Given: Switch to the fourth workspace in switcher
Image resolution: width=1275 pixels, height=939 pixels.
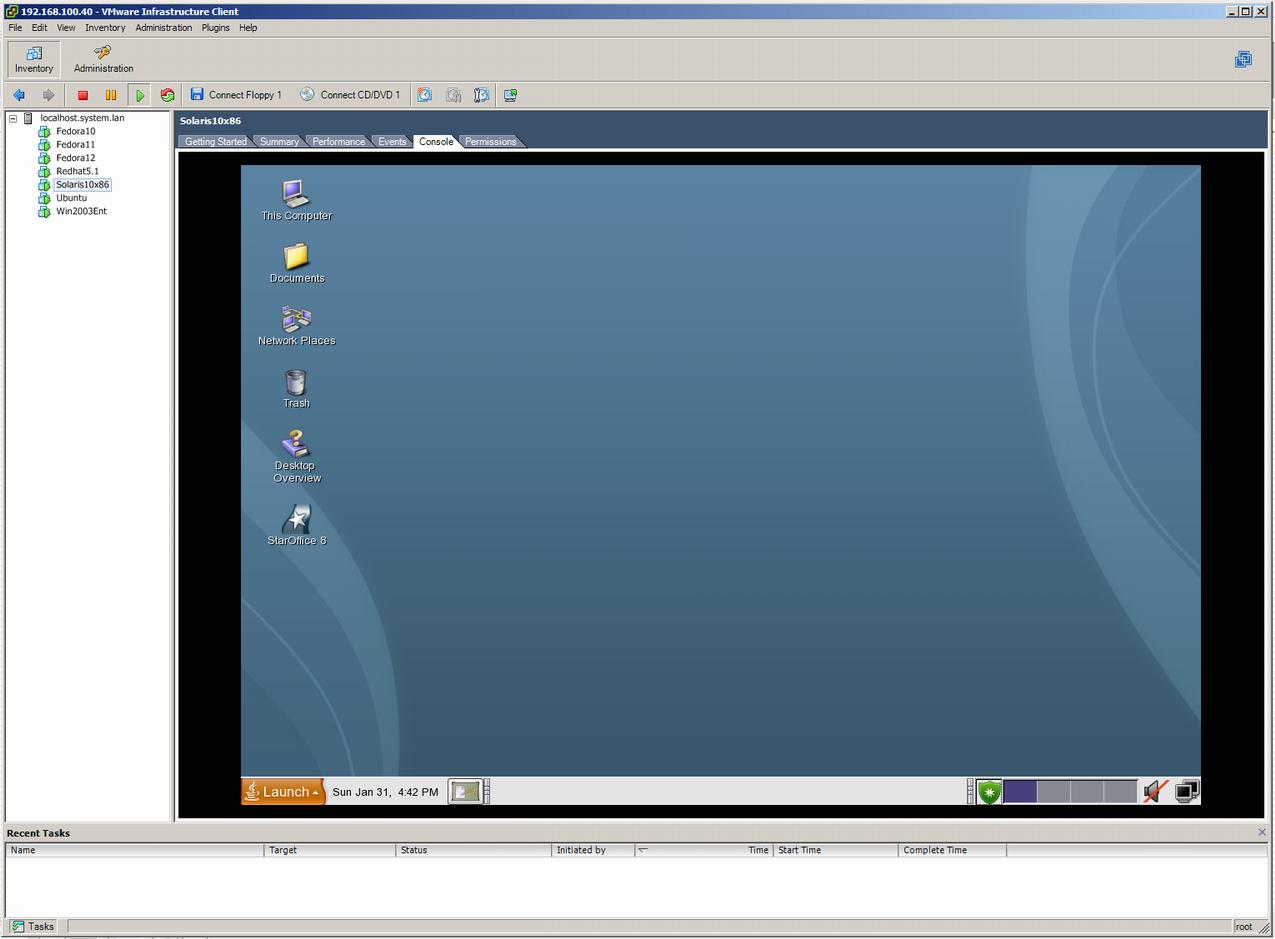Looking at the screenshot, I should click(x=1120, y=792).
